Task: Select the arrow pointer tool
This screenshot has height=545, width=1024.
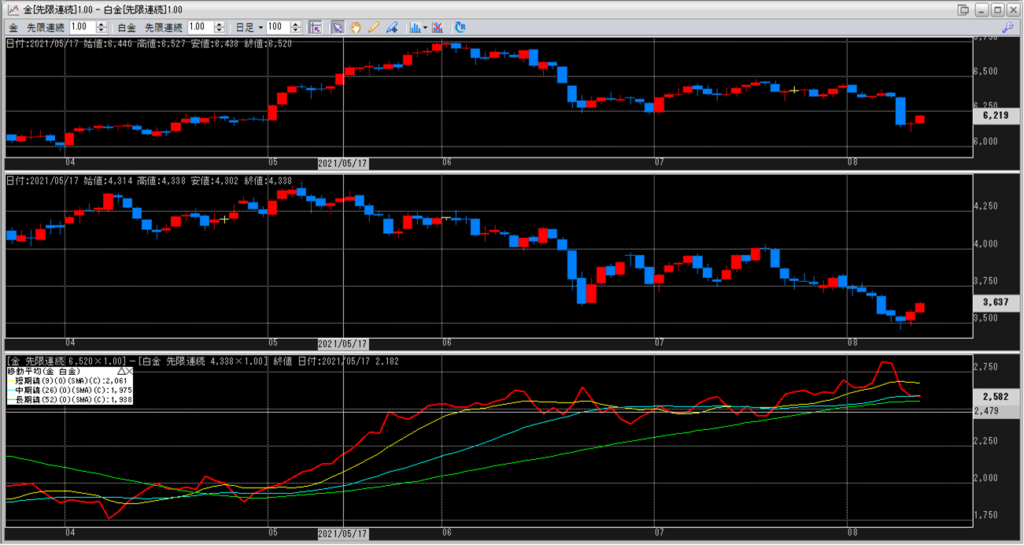Action: 338,26
